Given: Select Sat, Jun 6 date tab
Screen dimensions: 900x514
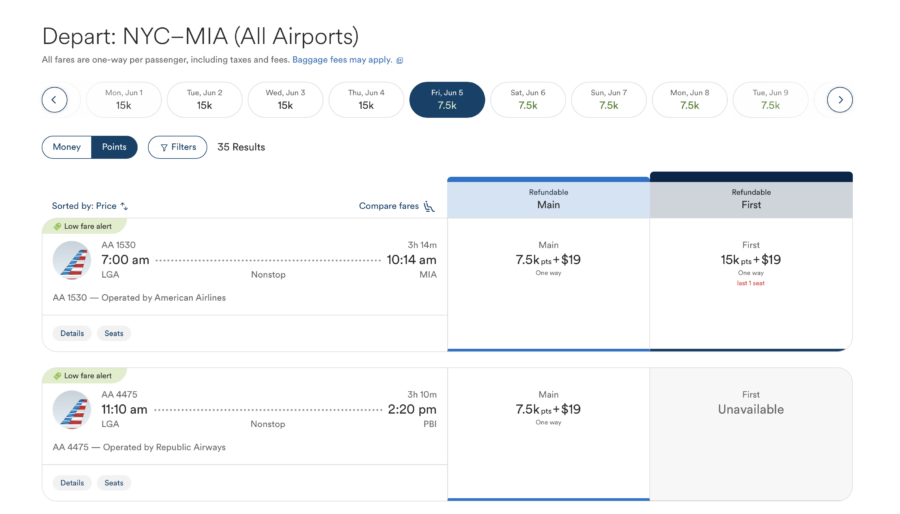Looking at the screenshot, I should tap(528, 100).
